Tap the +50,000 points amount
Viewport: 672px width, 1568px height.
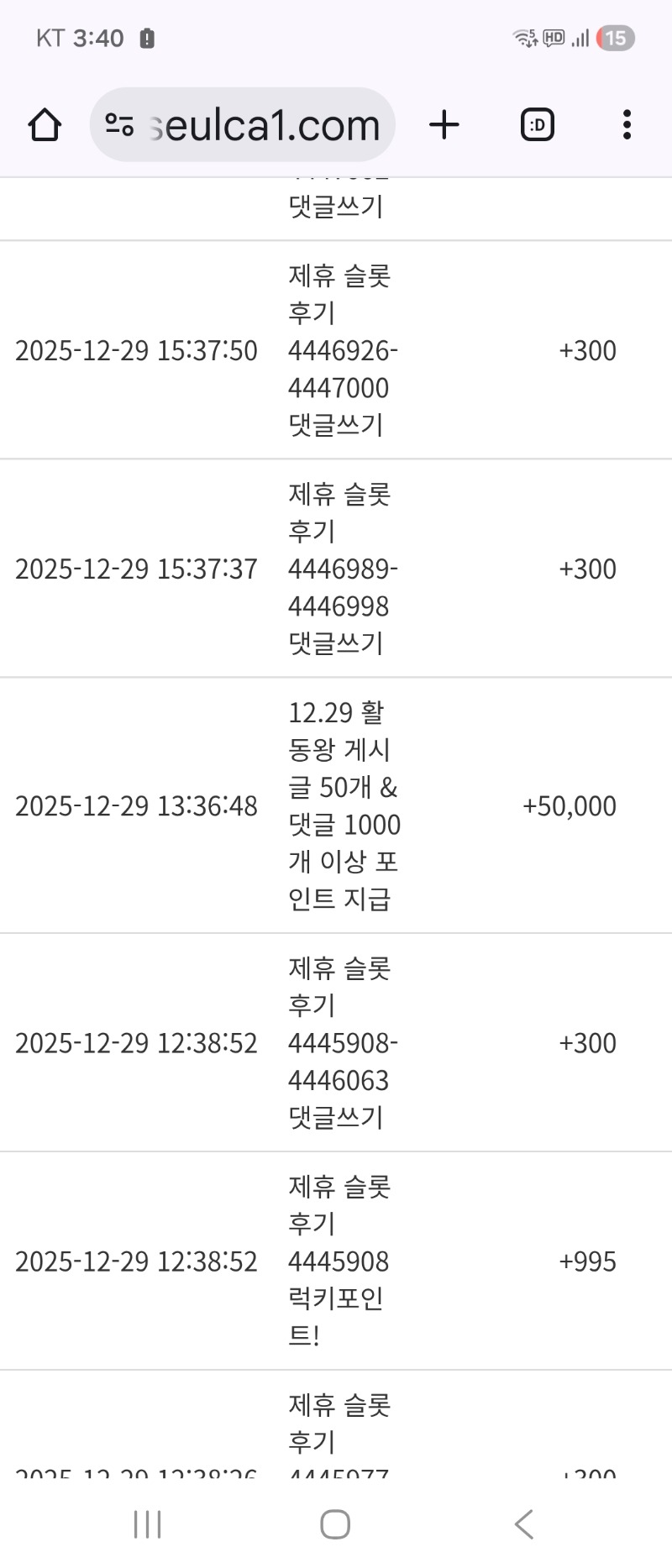(570, 806)
